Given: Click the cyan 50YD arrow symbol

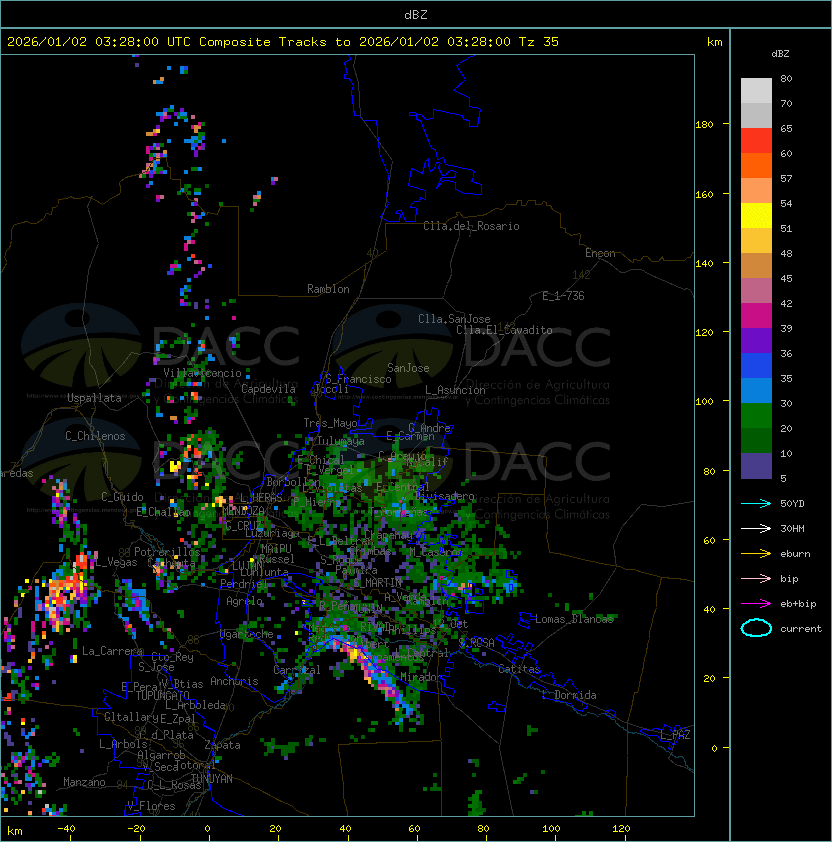Looking at the screenshot, I should (756, 504).
